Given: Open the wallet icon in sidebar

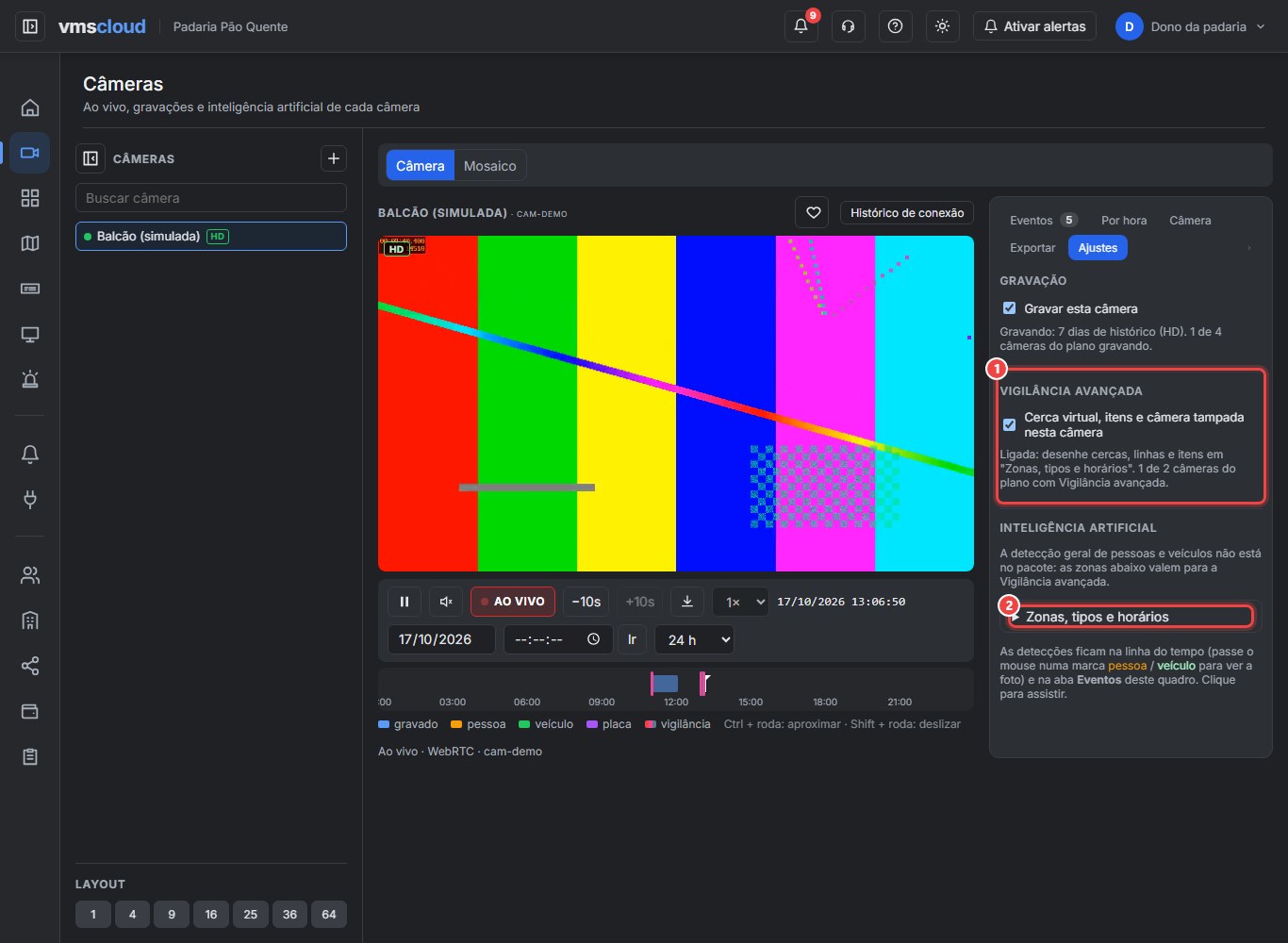Looking at the screenshot, I should (30, 711).
